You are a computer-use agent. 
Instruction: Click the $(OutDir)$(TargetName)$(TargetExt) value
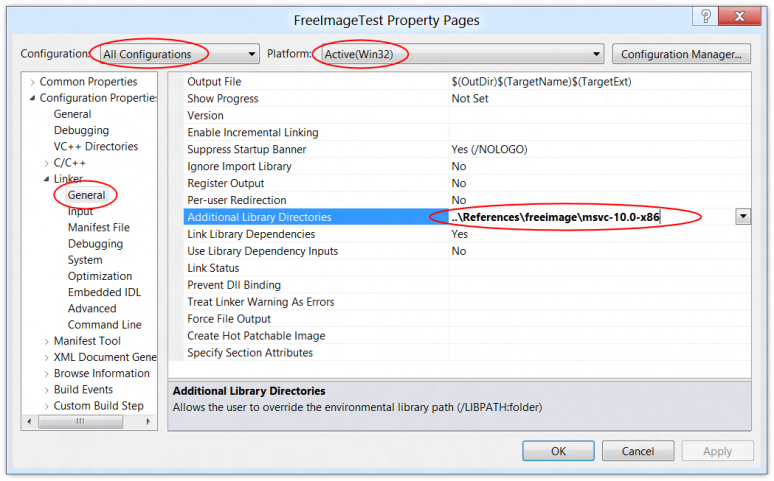click(541, 81)
